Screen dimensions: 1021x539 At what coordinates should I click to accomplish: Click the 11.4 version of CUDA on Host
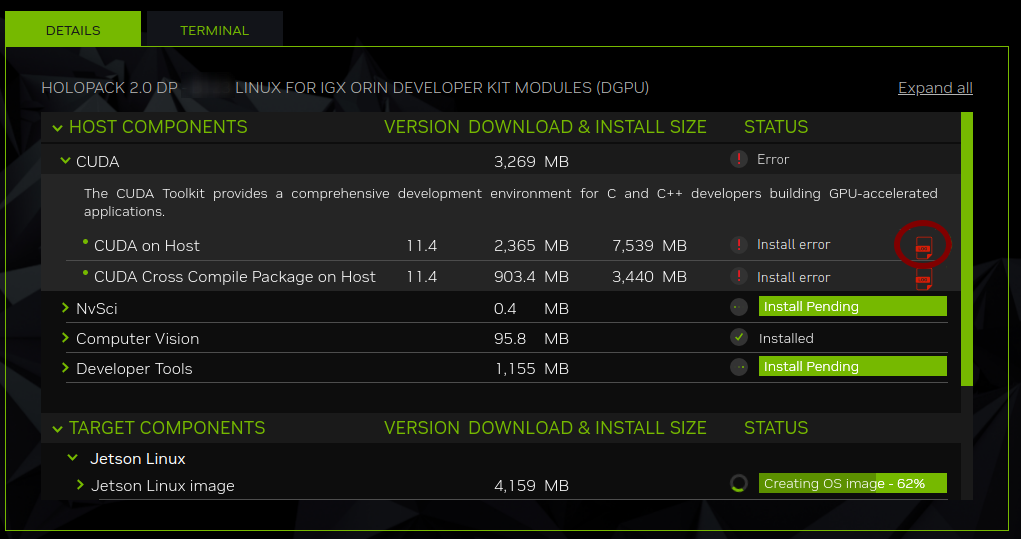pos(421,245)
